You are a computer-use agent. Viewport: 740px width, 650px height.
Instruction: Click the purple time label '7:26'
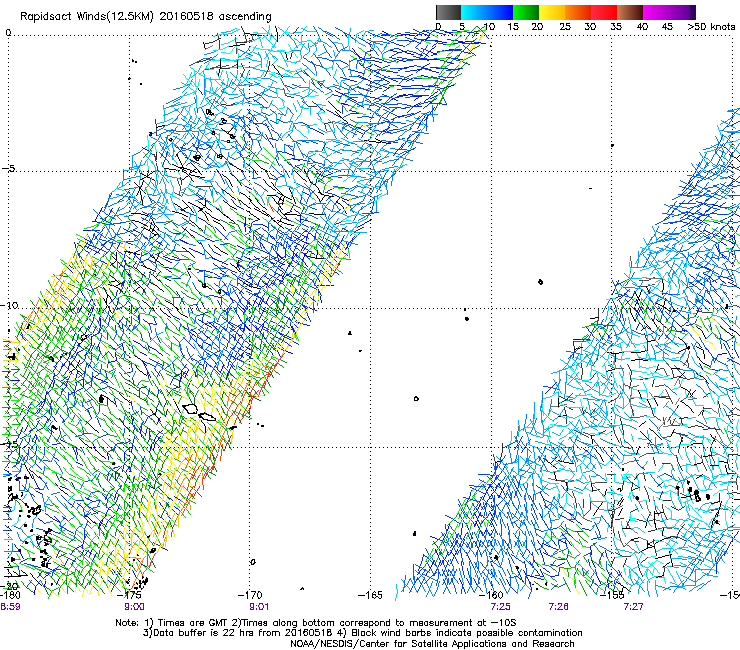(558, 607)
